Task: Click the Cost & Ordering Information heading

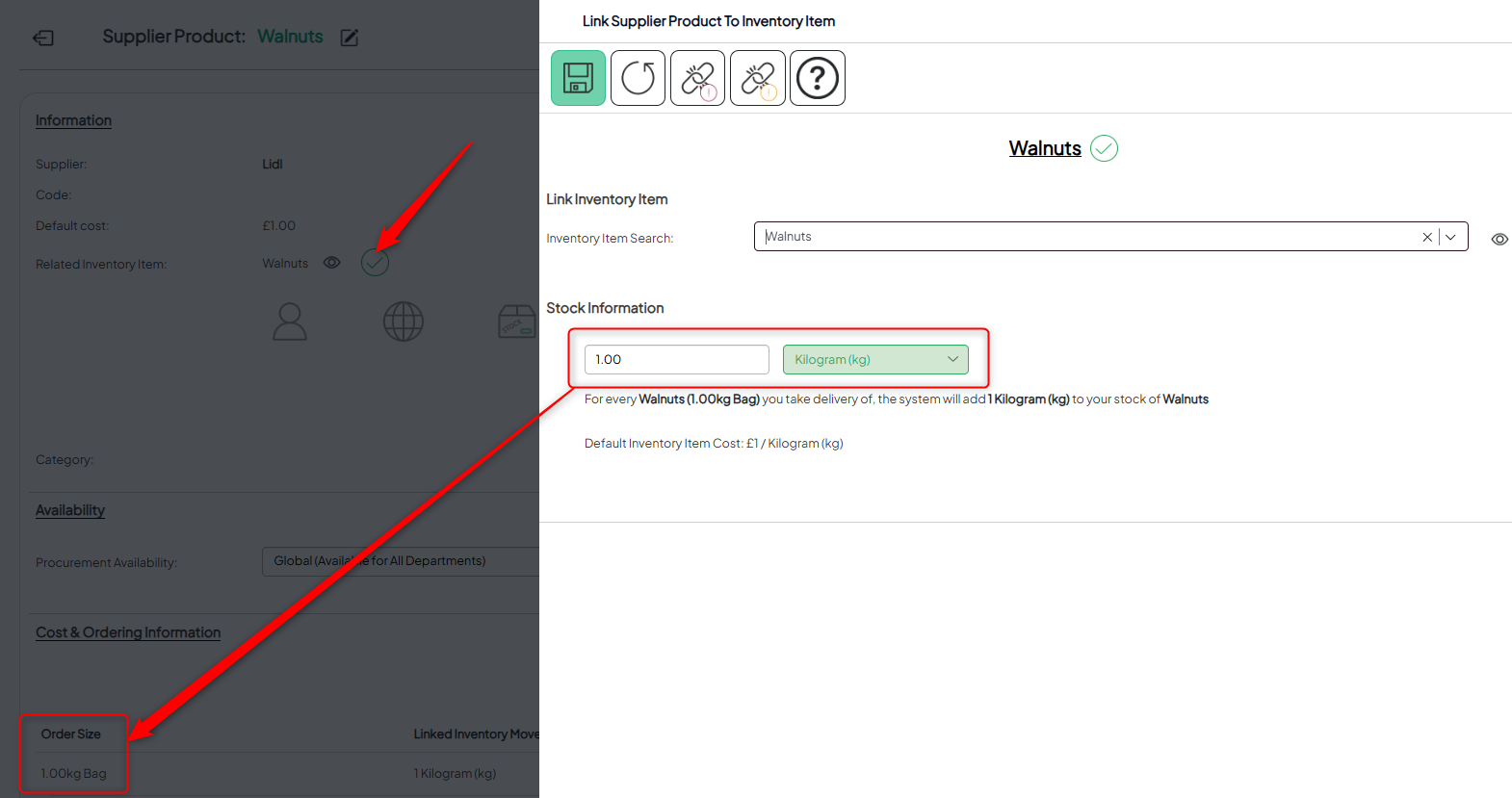Action: (x=128, y=632)
